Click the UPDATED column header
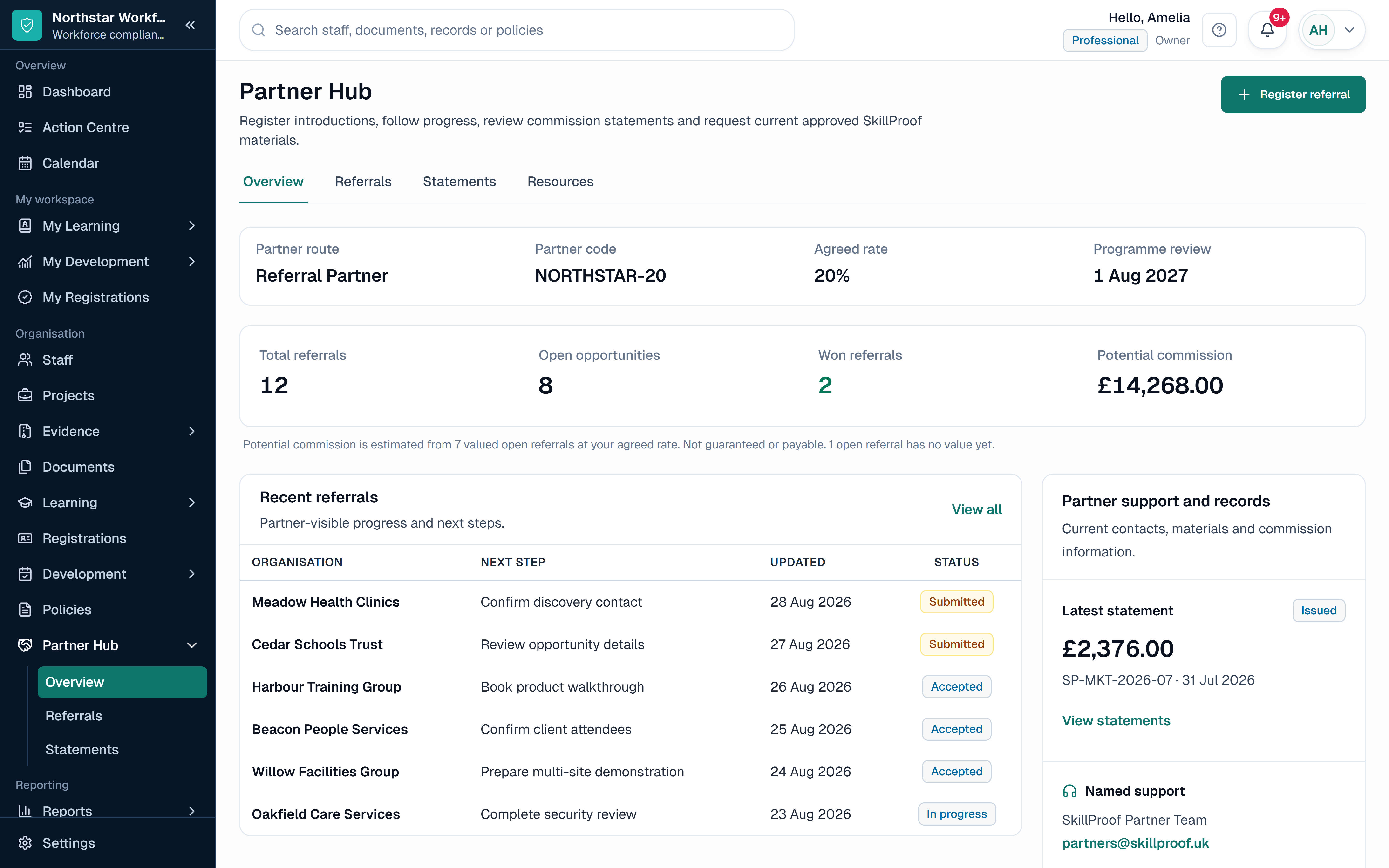Viewport: 1389px width, 868px height. 797,563
